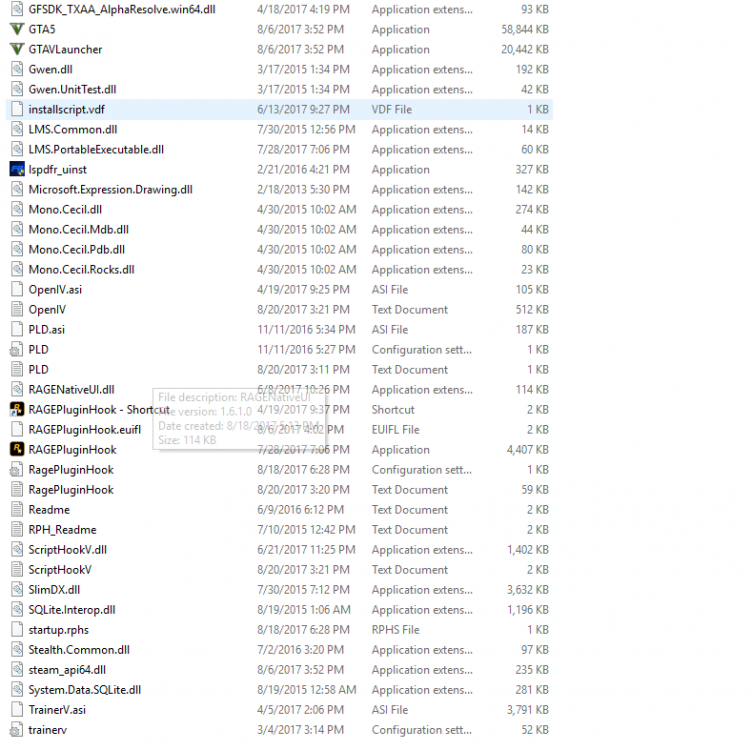
Task: Select the Mono.Cecil.Mdb.dll file name
Action: pyautogui.click(x=79, y=230)
